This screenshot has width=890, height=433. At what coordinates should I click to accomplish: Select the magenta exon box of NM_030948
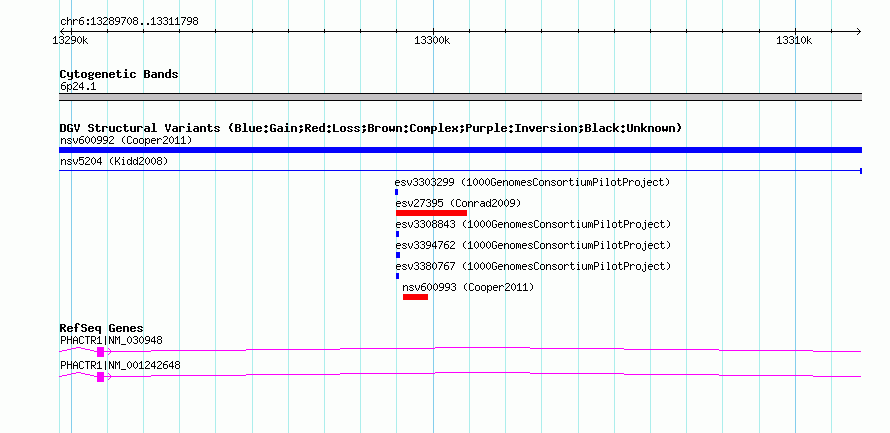(x=100, y=352)
